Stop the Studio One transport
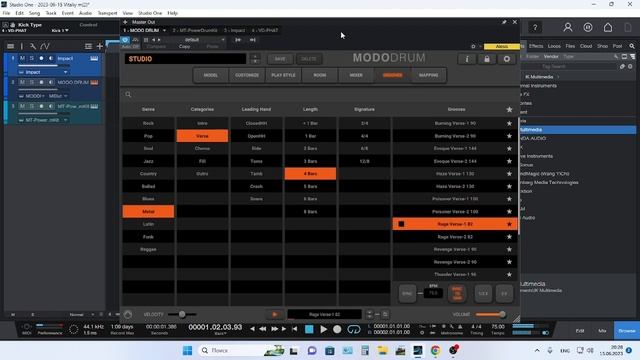 pos(309,329)
